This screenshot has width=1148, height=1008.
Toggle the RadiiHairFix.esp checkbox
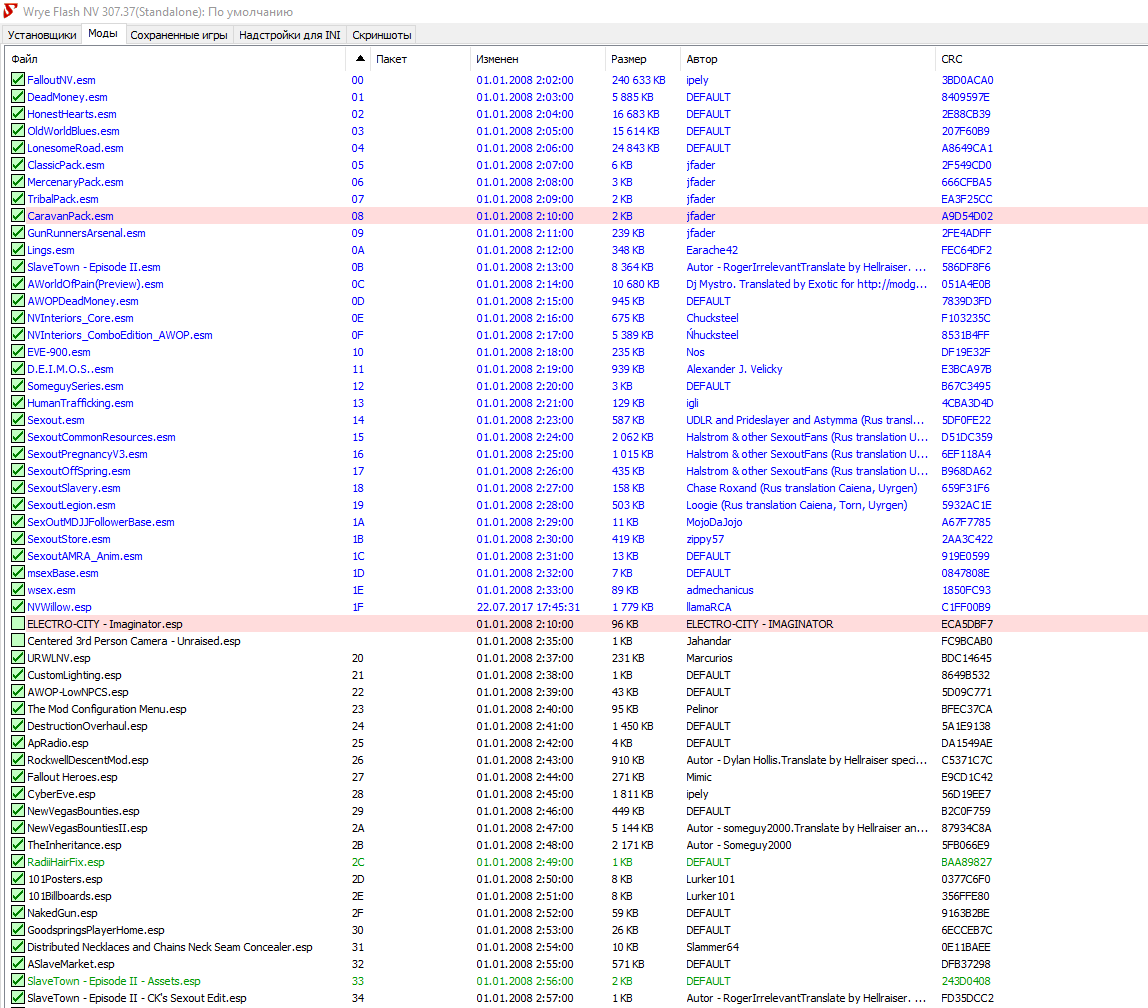click(18, 862)
